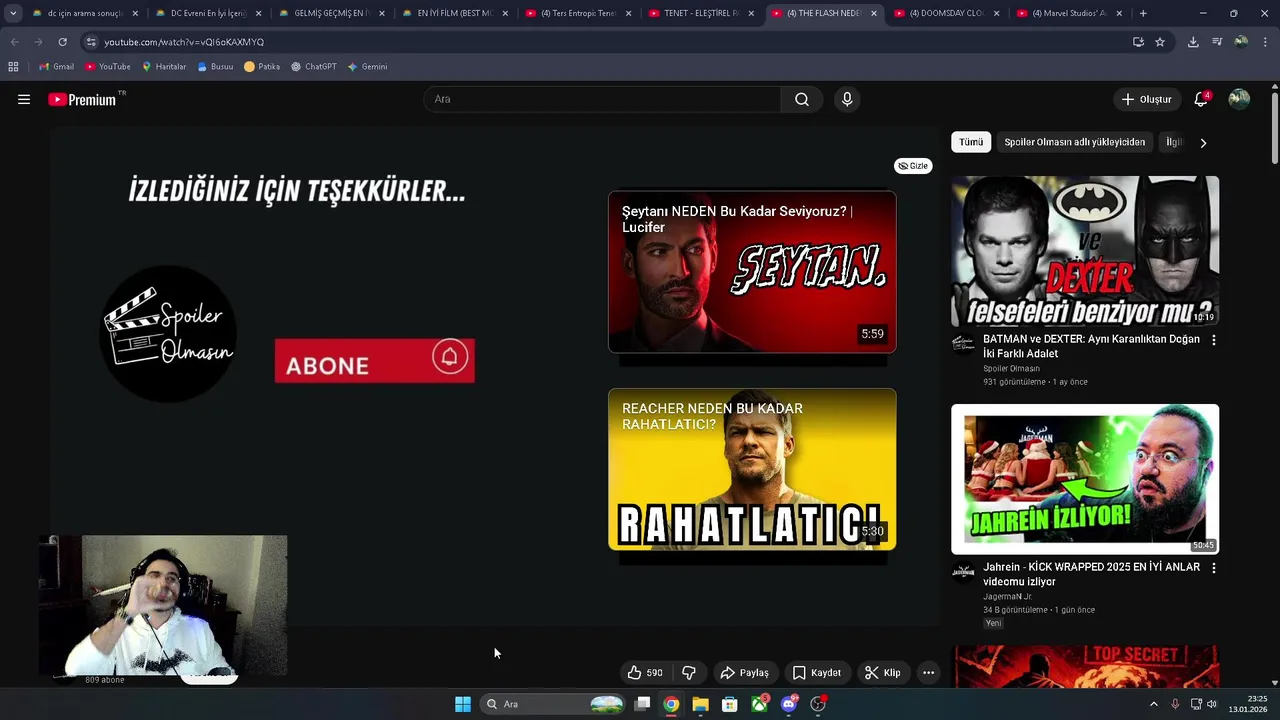
Task: Open Microsoft Store from taskbar
Action: 730,704
